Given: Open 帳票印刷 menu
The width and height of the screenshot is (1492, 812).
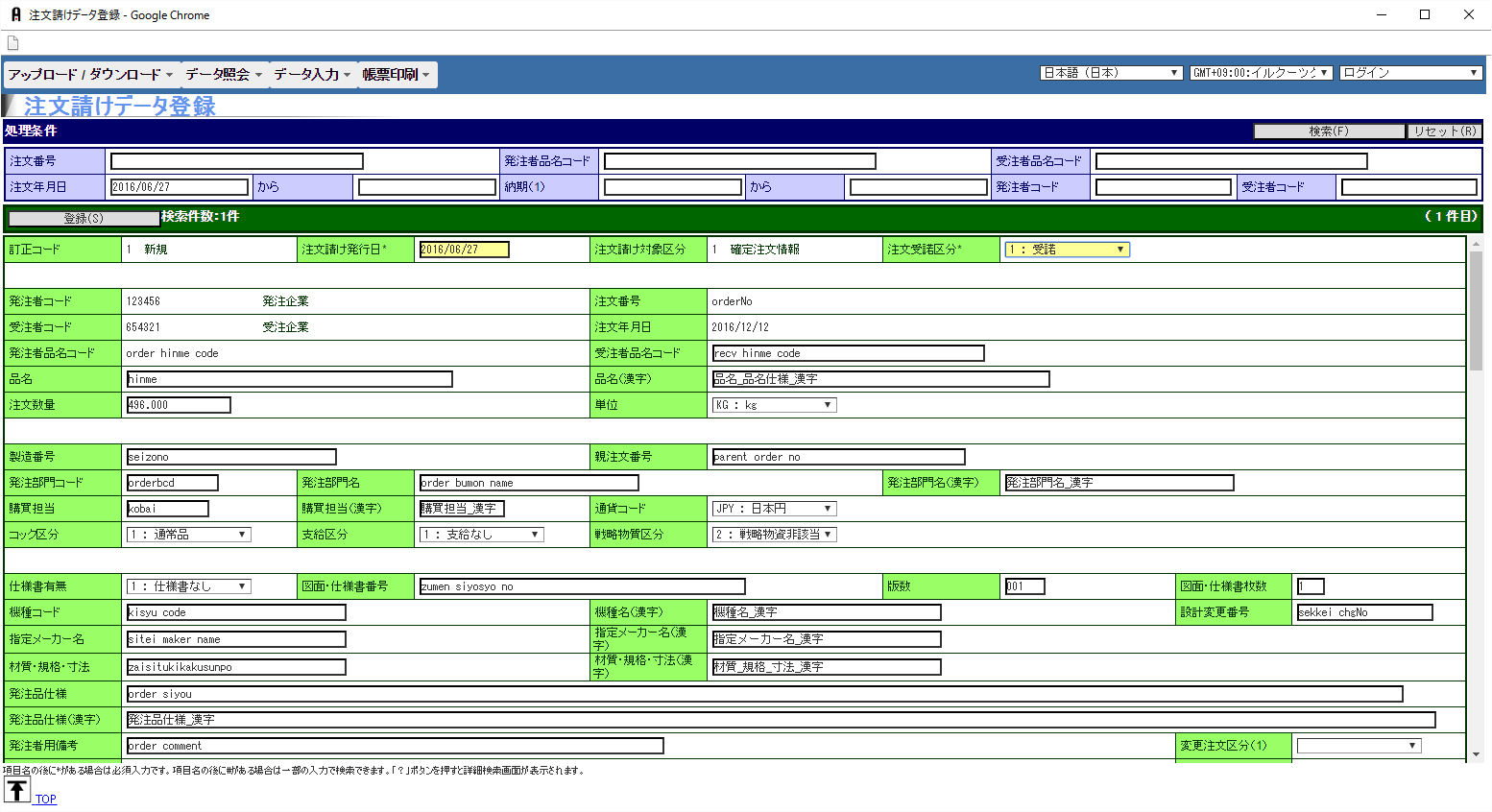Looking at the screenshot, I should 396,74.
